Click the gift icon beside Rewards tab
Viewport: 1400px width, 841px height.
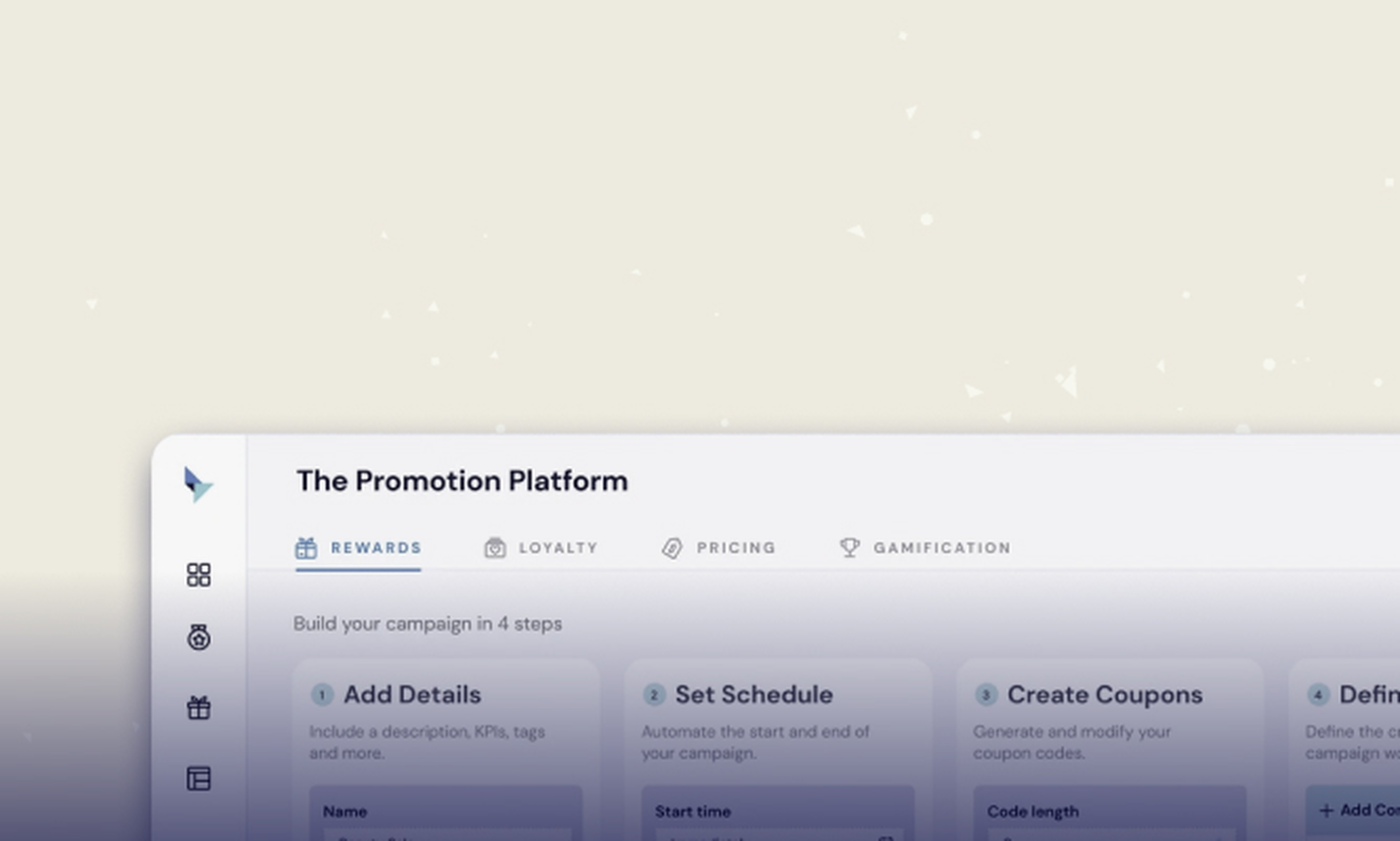(306, 548)
